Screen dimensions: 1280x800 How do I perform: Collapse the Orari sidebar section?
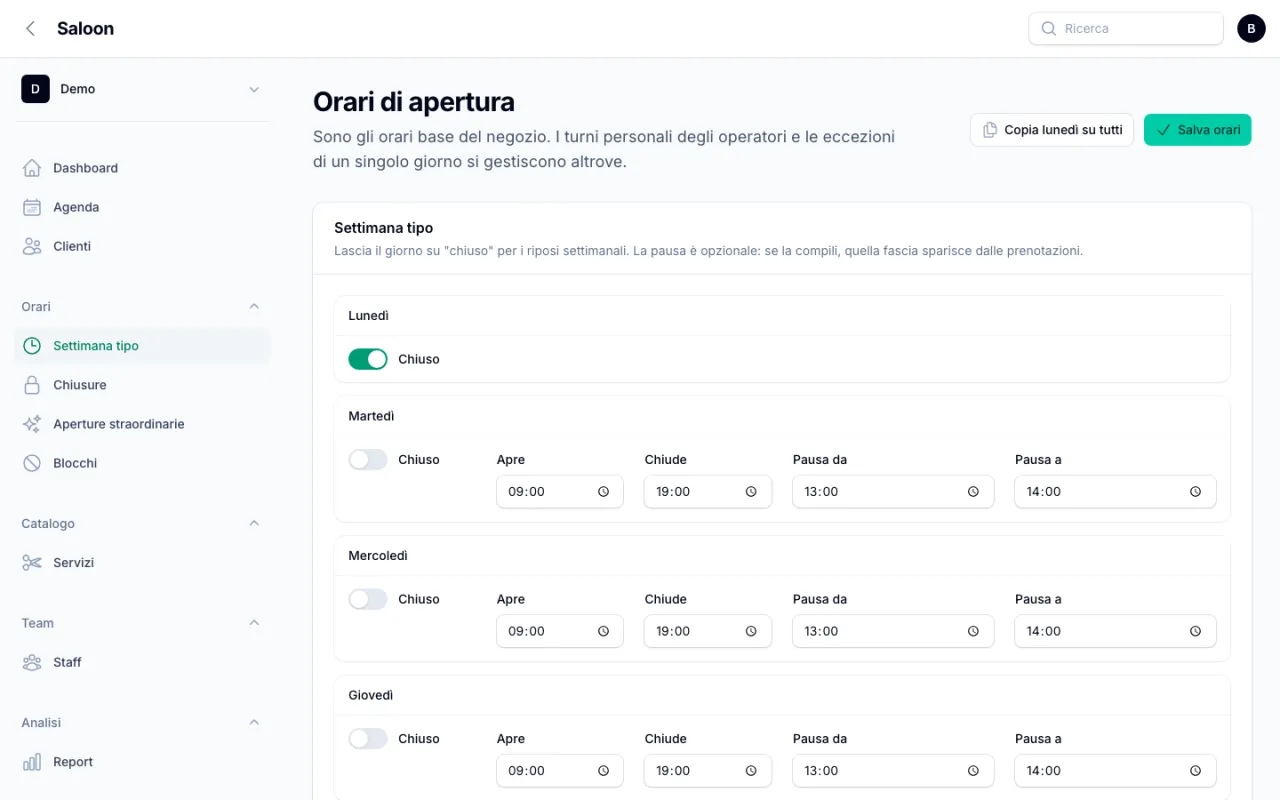(x=254, y=307)
